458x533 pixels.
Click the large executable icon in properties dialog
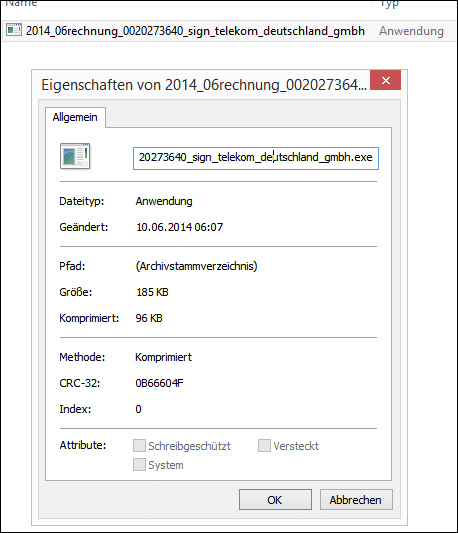tap(75, 156)
